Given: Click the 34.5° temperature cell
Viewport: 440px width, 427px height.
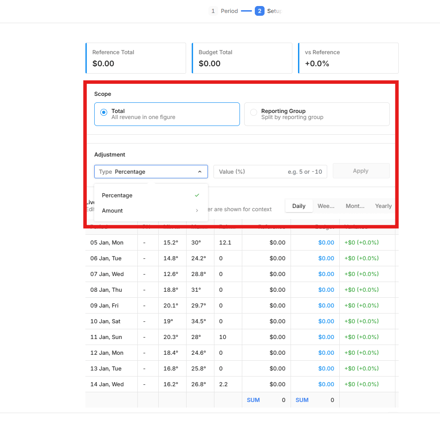Looking at the screenshot, I should click(x=199, y=321).
